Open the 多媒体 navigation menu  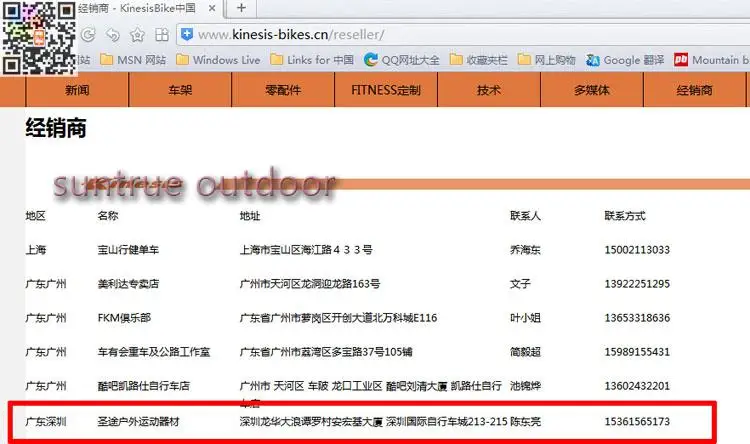click(592, 89)
